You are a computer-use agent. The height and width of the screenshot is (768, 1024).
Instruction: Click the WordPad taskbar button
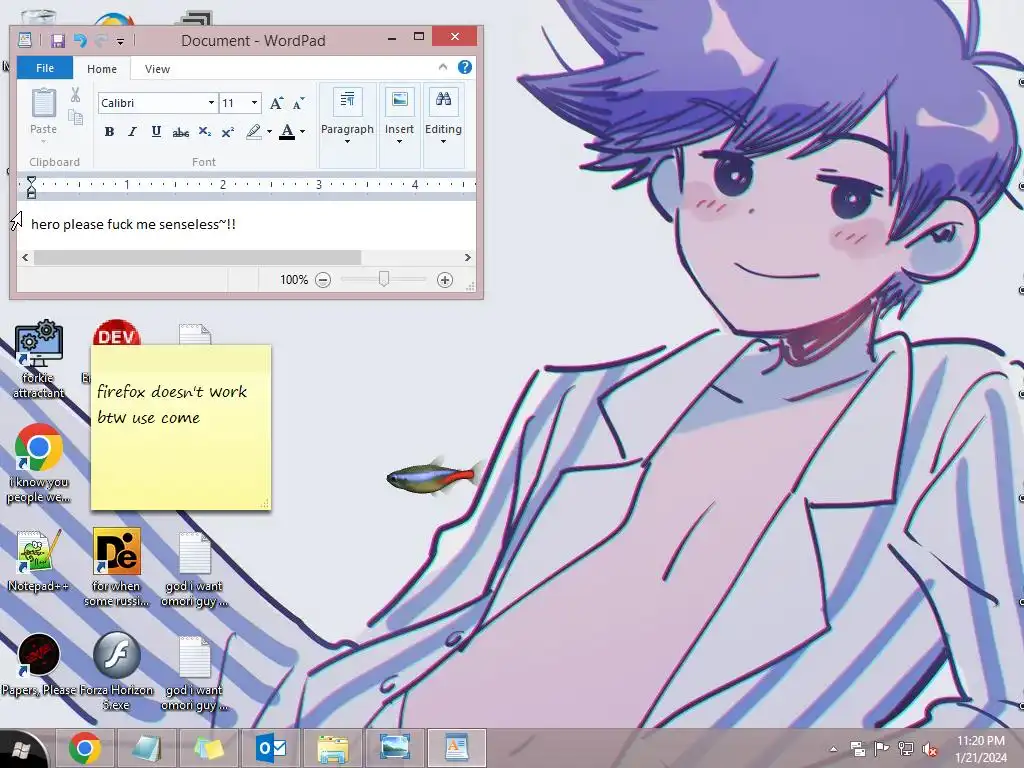[456, 748]
